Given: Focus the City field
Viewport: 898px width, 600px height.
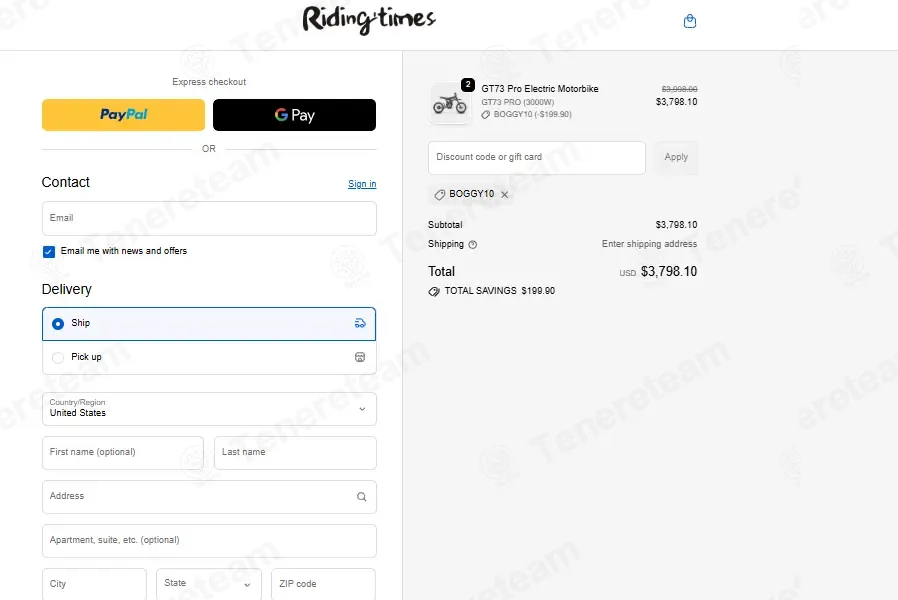Looking at the screenshot, I should pyautogui.click(x=94, y=584).
